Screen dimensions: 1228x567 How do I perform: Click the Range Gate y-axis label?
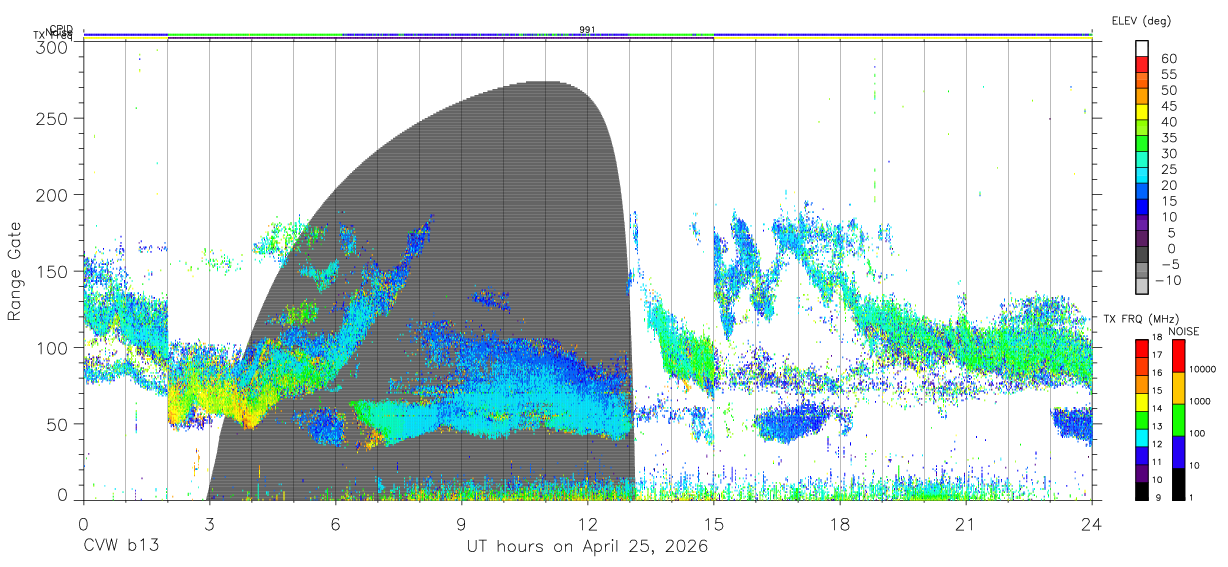(16, 272)
